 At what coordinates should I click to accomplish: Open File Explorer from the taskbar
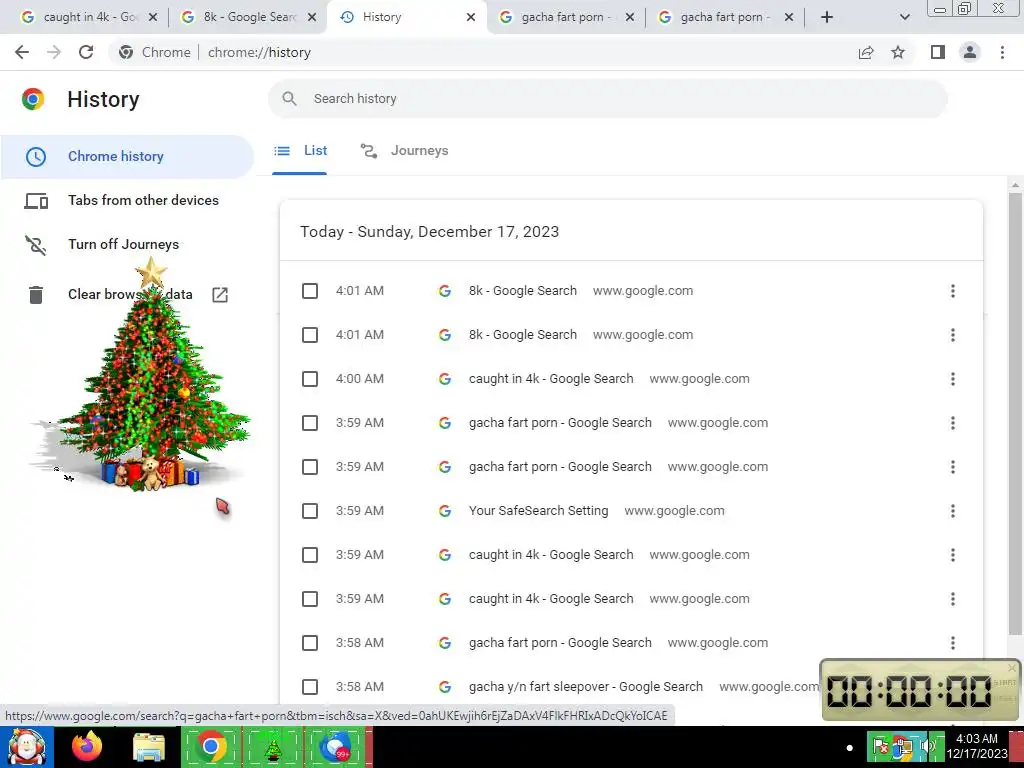pyautogui.click(x=149, y=748)
